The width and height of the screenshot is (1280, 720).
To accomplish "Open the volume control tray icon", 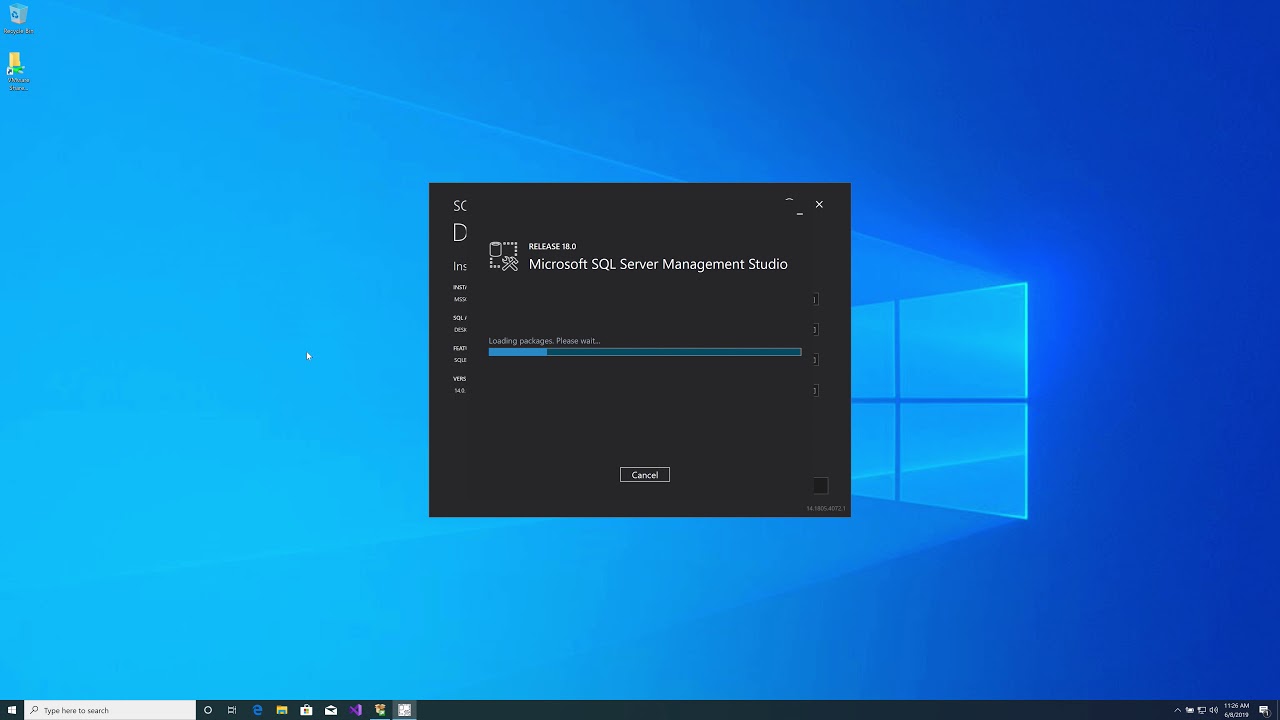I will point(1214,710).
